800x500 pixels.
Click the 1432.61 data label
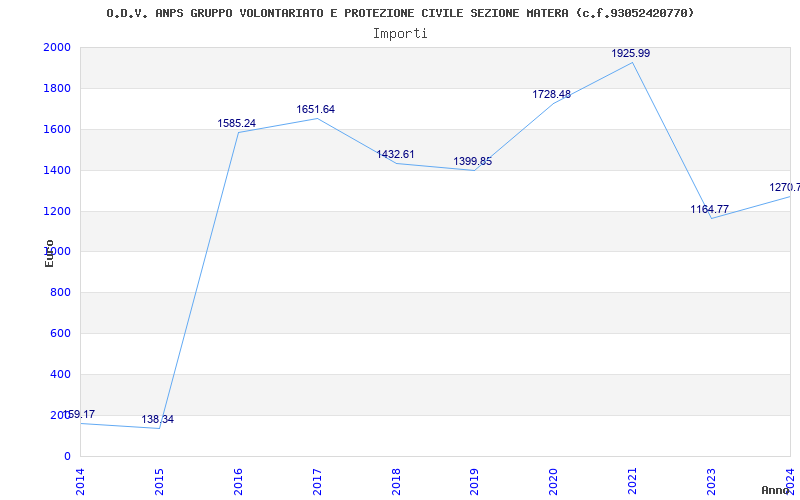tap(395, 155)
